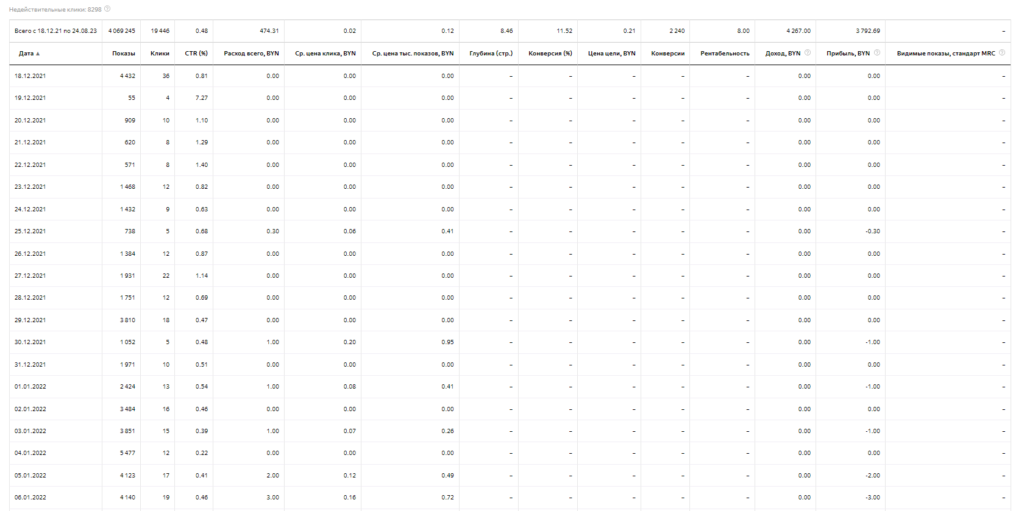Select date cell 26.12.2021

coord(30,254)
